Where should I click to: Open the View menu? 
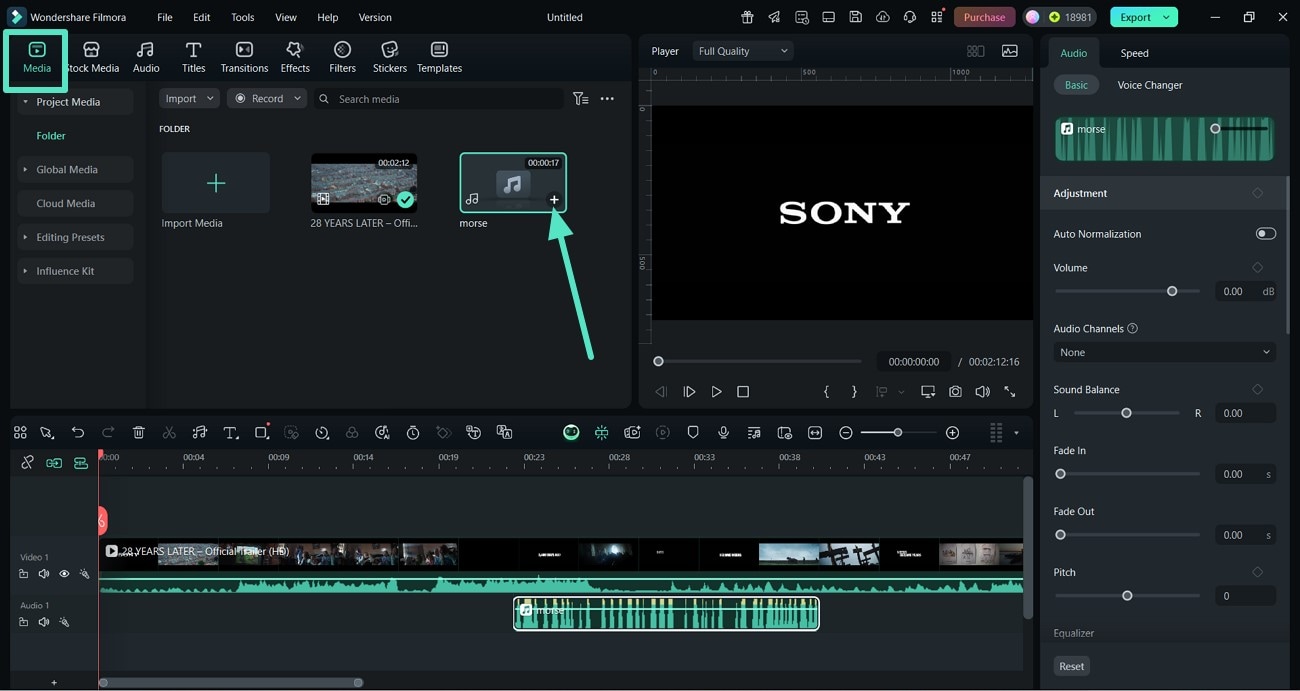point(286,17)
